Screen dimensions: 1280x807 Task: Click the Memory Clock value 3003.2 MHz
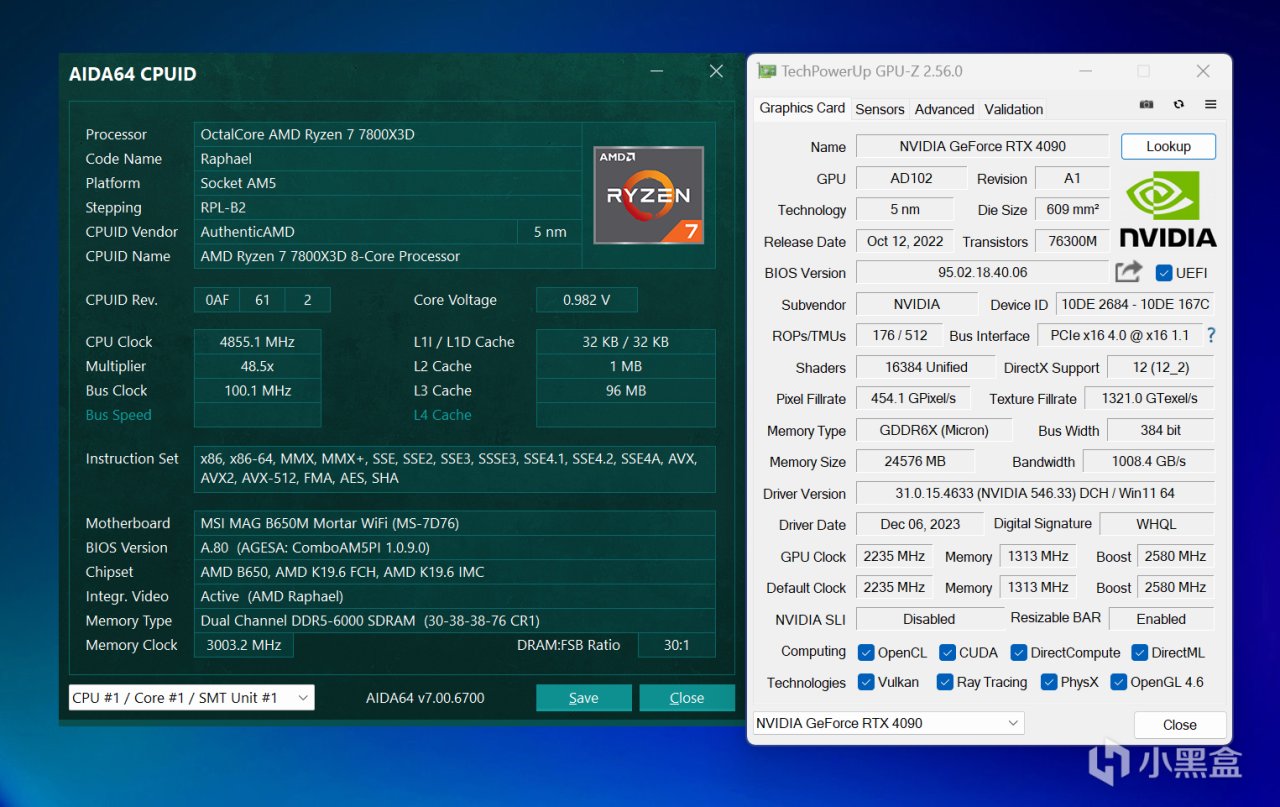point(244,645)
